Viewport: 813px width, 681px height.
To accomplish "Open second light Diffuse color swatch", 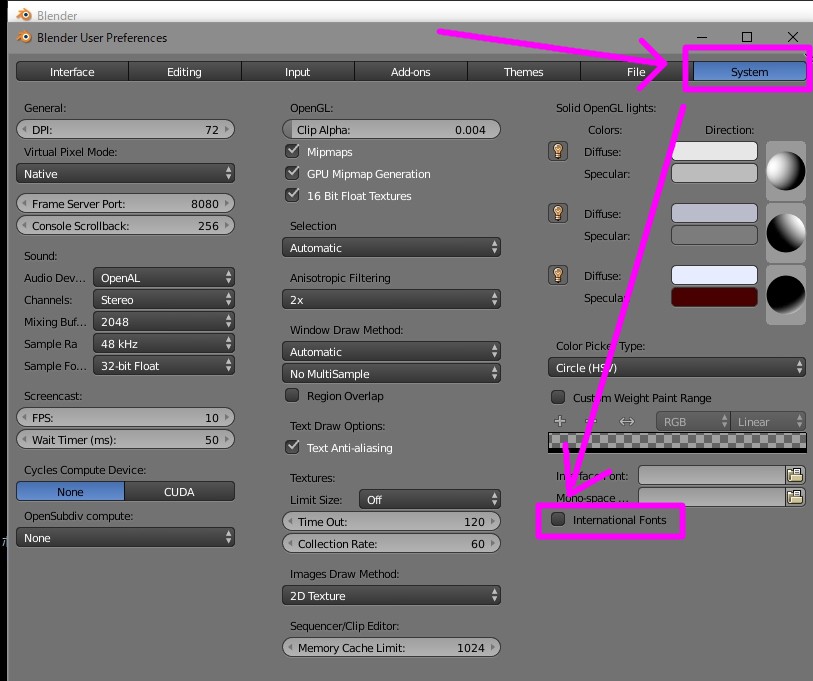I will (x=714, y=213).
